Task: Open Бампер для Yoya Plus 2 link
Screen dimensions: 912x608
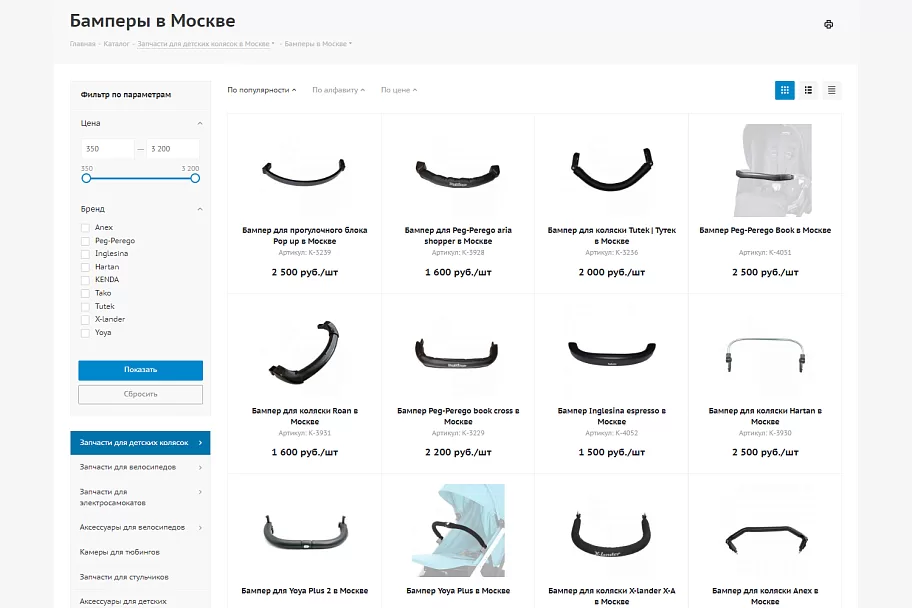Action: (x=305, y=591)
